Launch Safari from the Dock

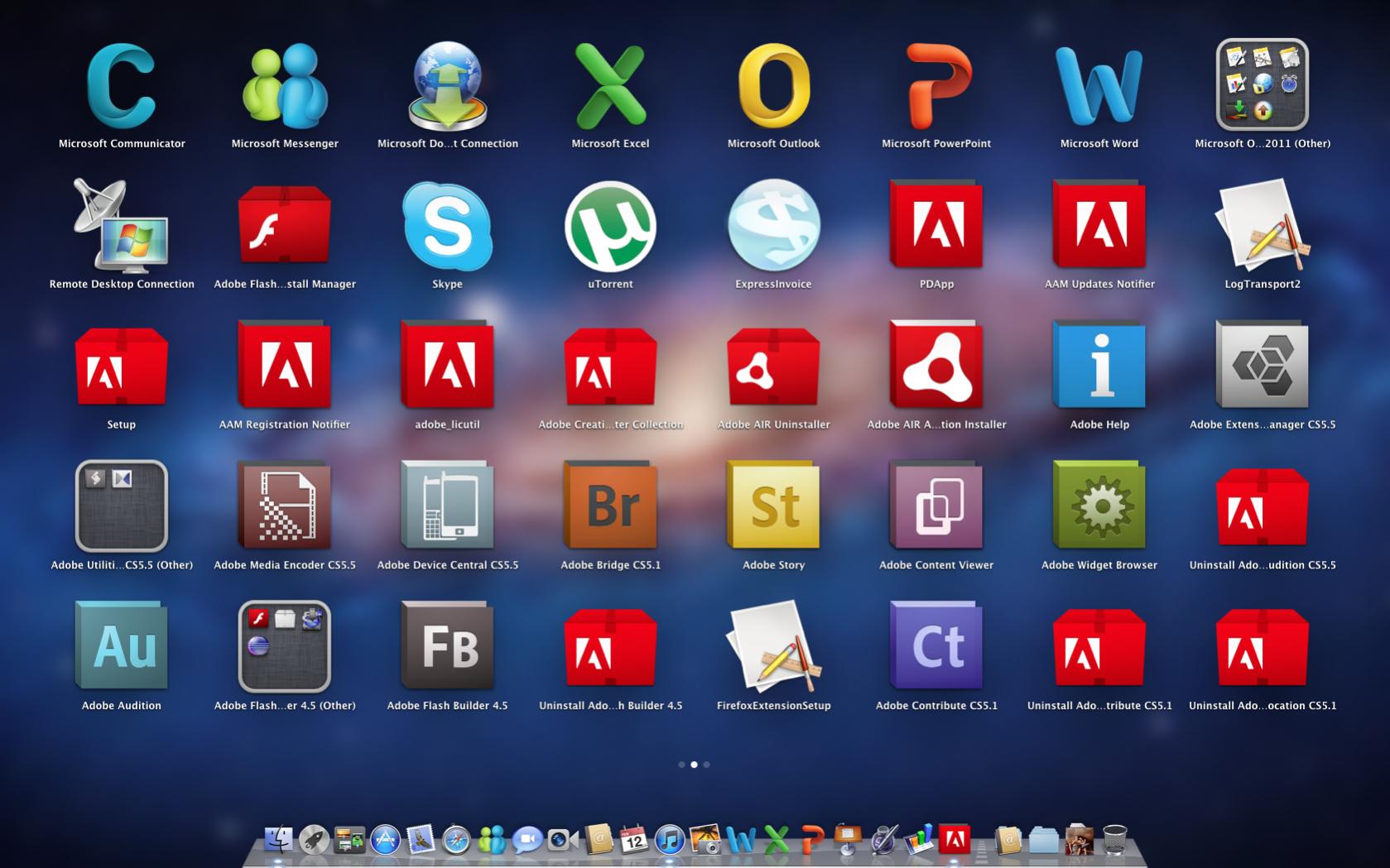click(456, 840)
